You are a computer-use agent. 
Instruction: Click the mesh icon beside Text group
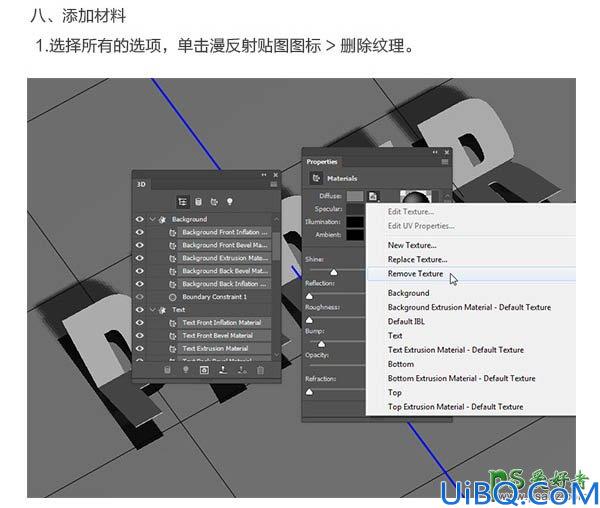coord(163,310)
